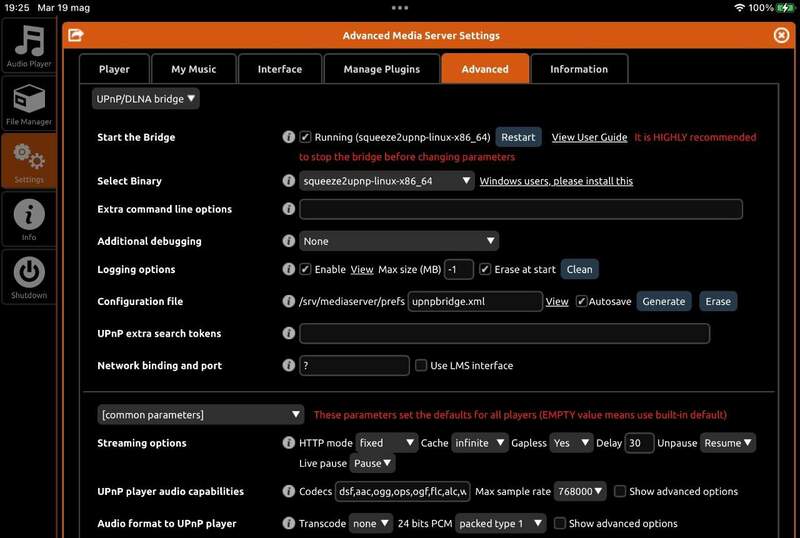This screenshot has width=800, height=538.
Task: Show info for Audio format to UPnP player
Action: [289, 523]
